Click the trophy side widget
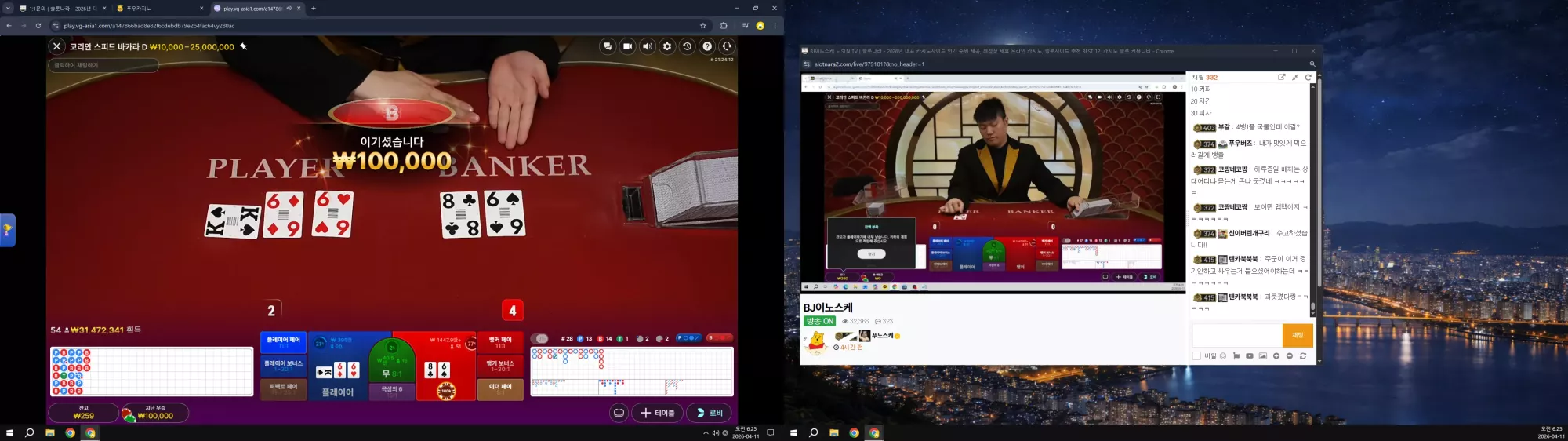 [x=7, y=230]
